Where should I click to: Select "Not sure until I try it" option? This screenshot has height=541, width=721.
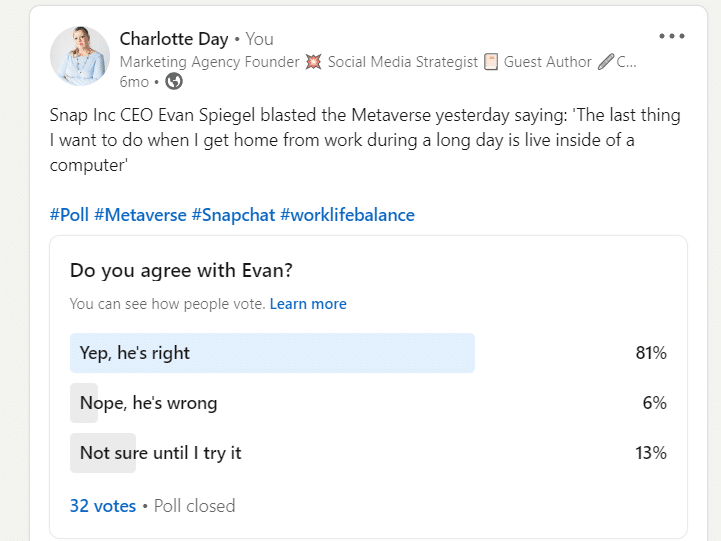(x=161, y=453)
